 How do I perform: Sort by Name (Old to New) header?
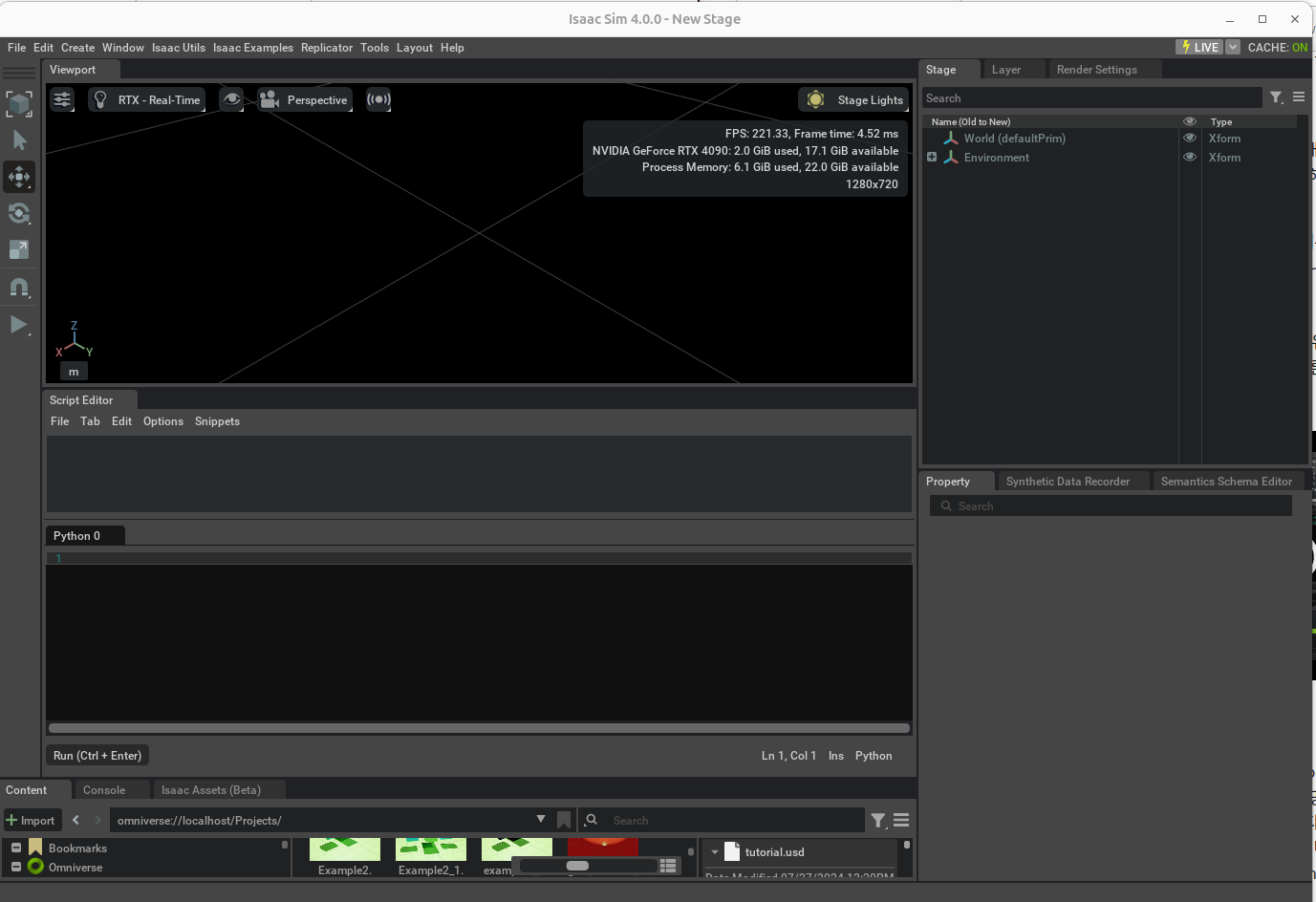coord(971,121)
